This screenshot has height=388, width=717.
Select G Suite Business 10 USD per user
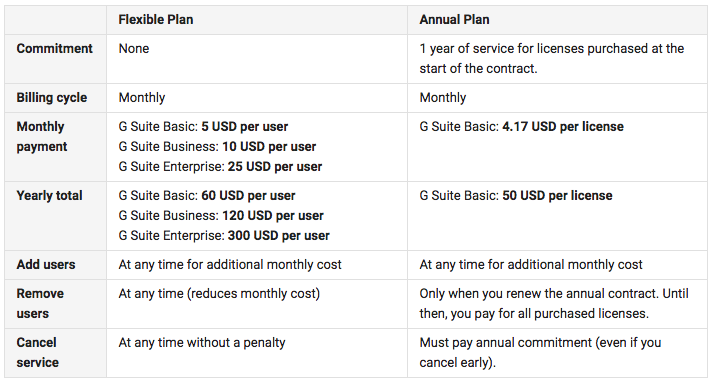217,147
